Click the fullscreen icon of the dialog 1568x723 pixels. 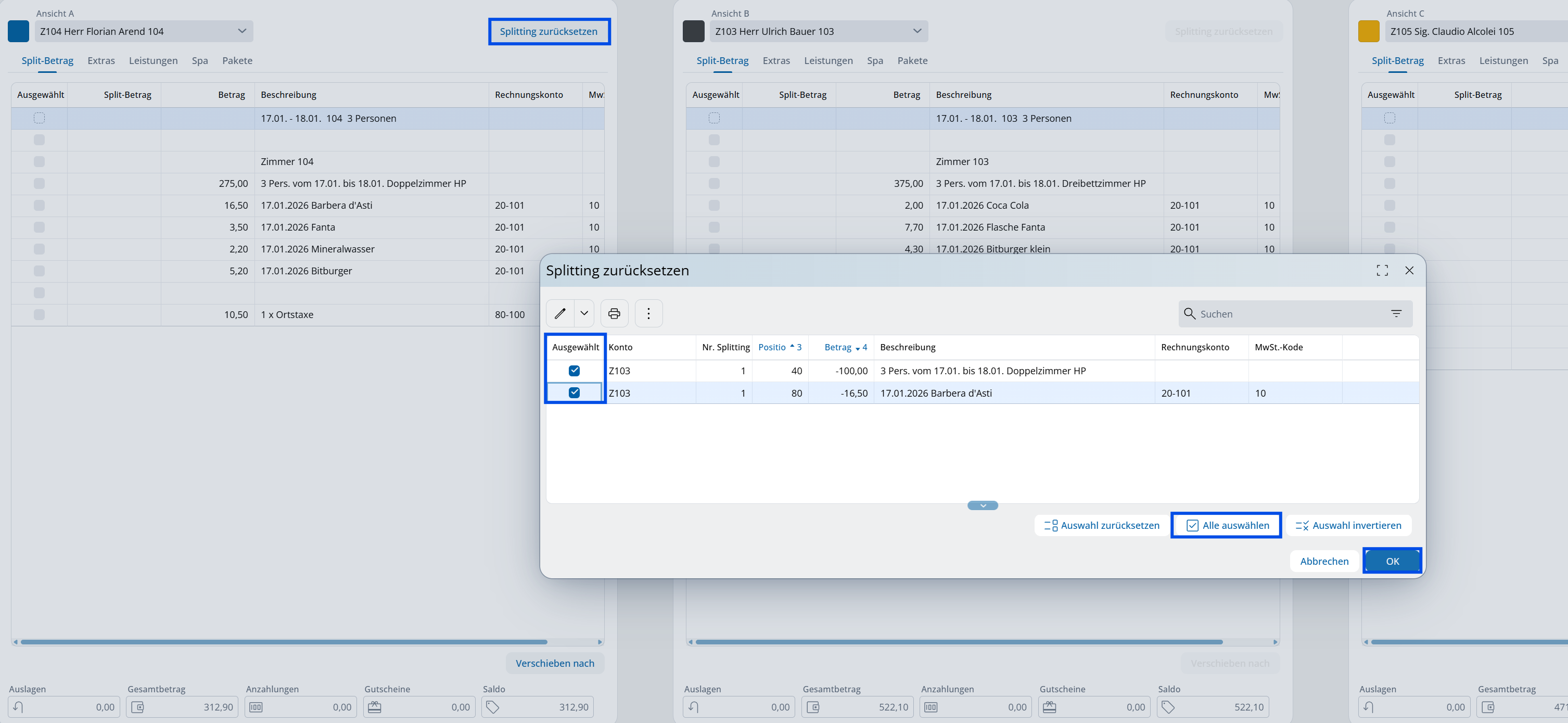[1382, 270]
